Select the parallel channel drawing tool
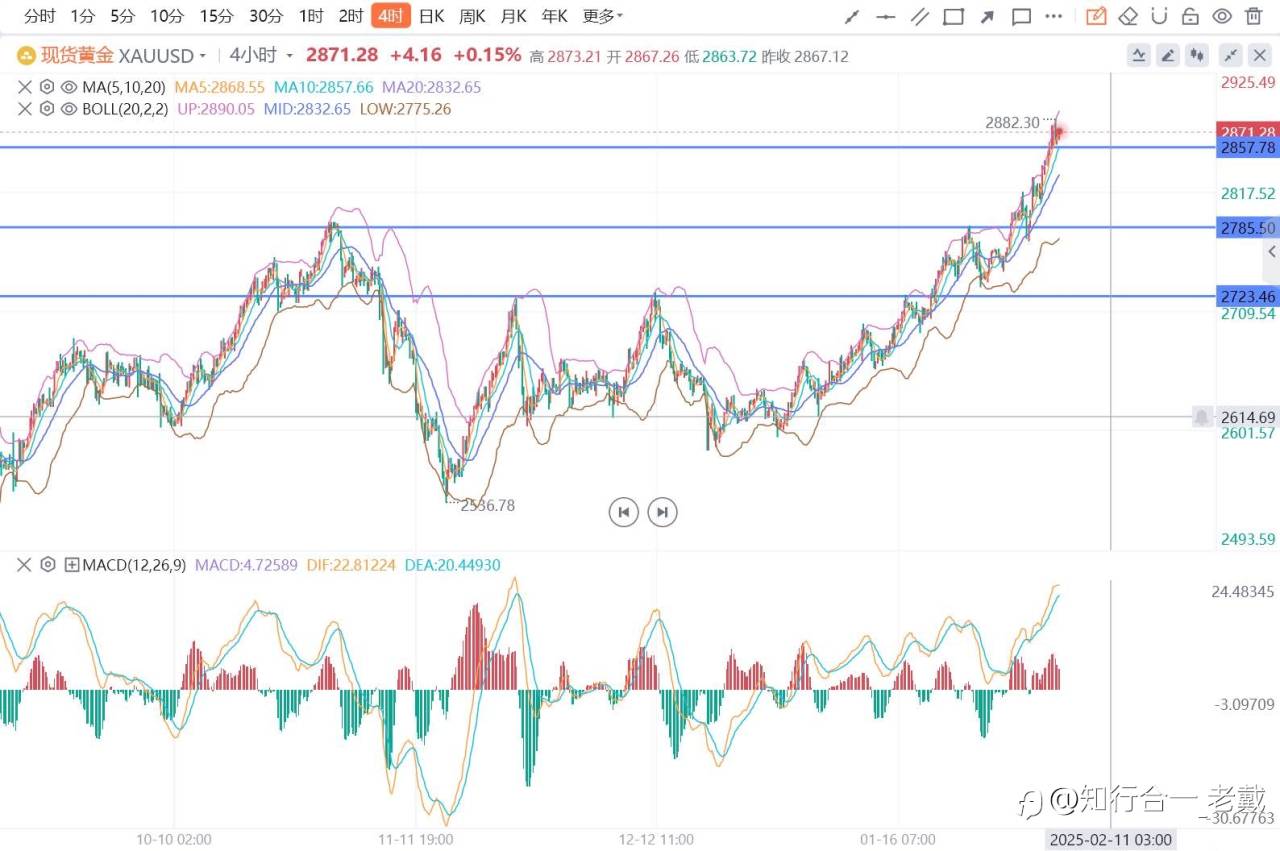Image resolution: width=1280 pixels, height=851 pixels. point(919,16)
